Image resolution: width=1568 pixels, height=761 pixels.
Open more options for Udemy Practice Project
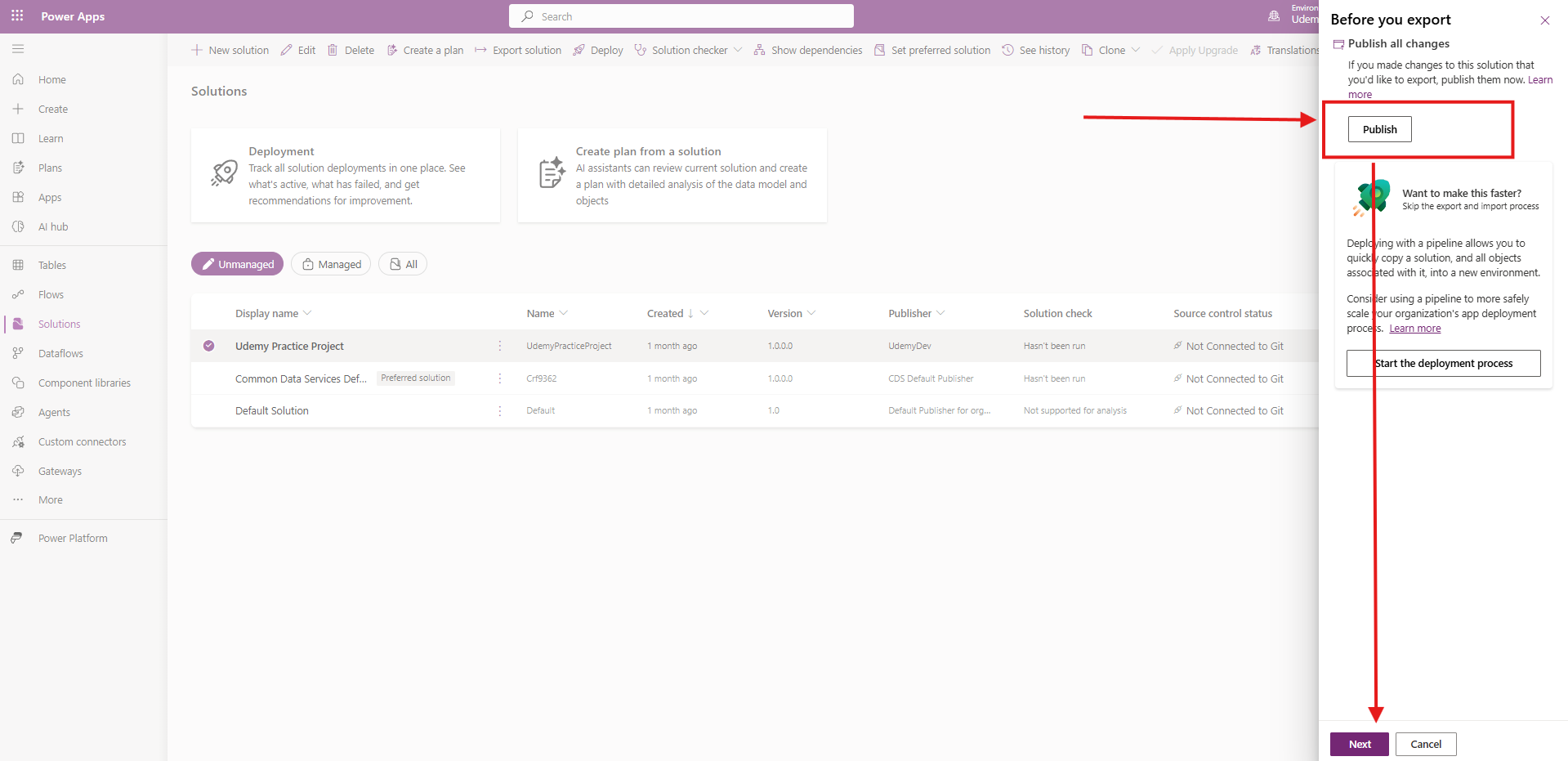tap(500, 346)
